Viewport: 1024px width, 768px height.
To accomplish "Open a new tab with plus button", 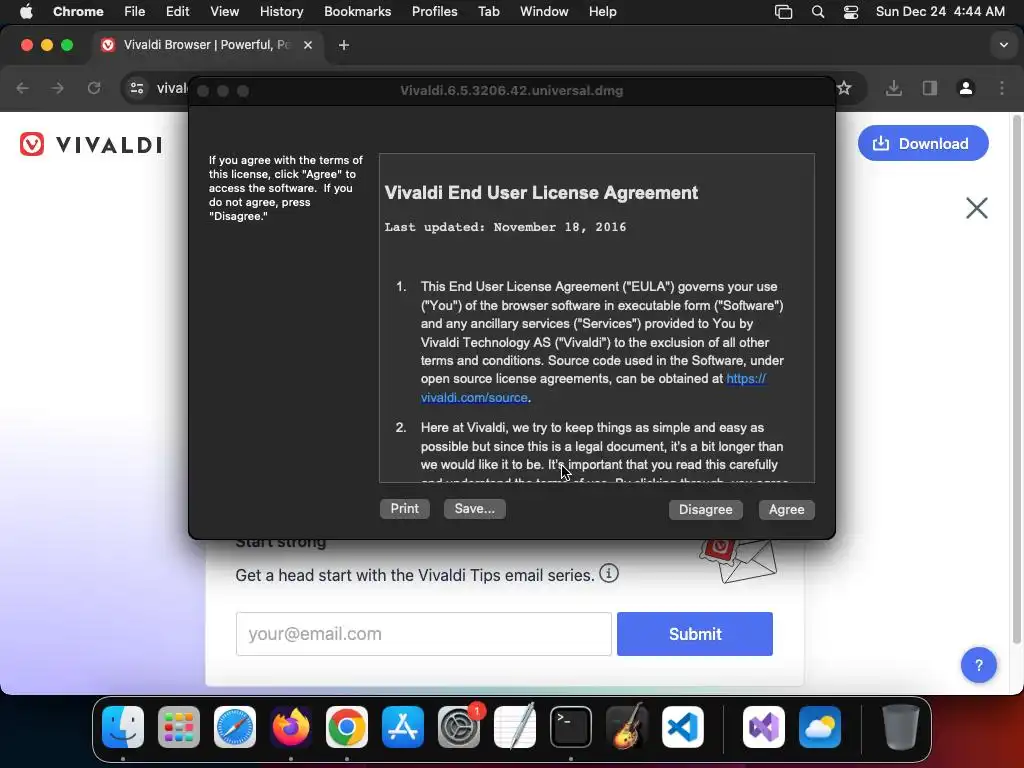I will click(344, 45).
